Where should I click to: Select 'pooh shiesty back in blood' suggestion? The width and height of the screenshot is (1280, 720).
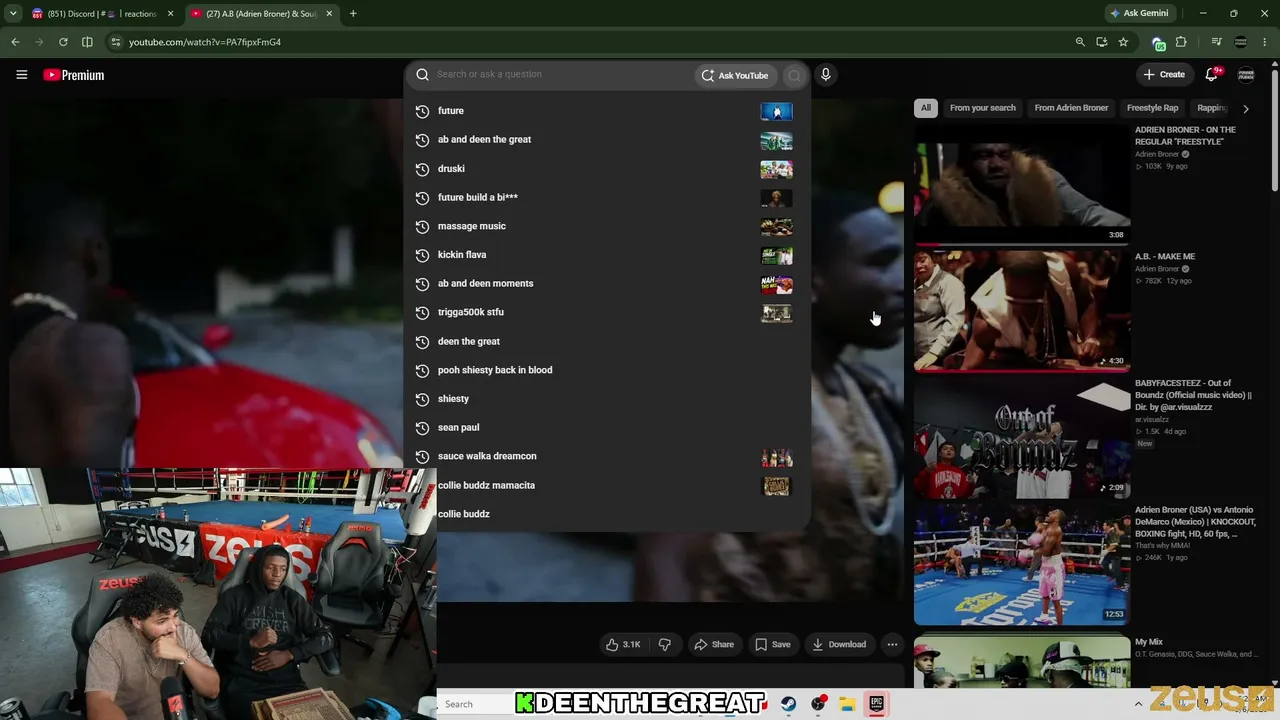point(607,370)
